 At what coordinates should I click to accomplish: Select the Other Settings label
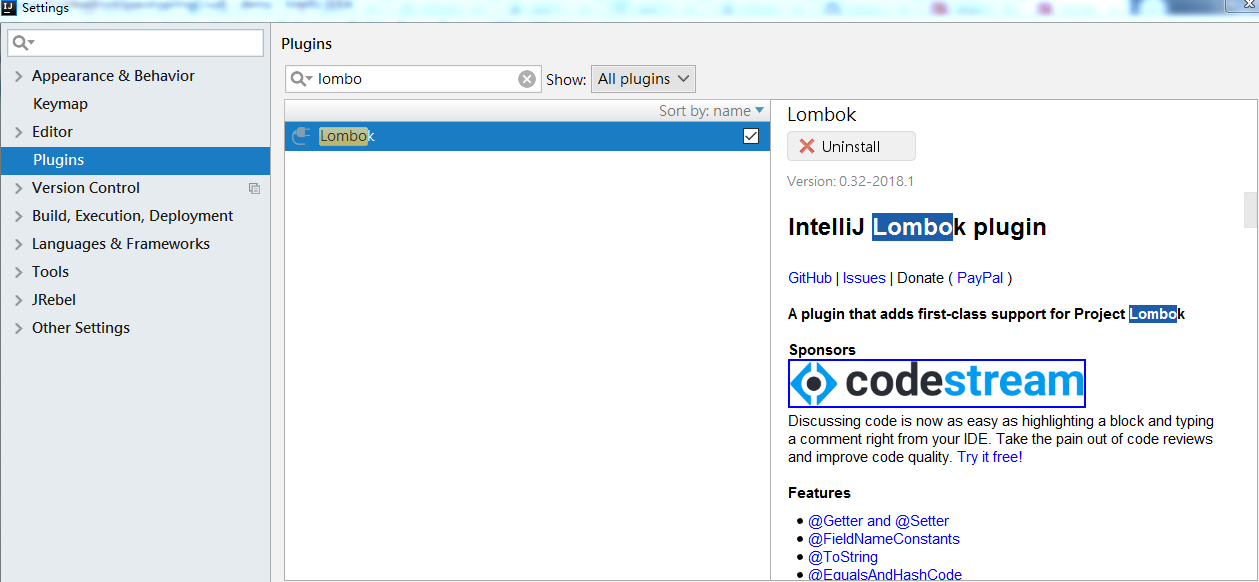coord(81,328)
